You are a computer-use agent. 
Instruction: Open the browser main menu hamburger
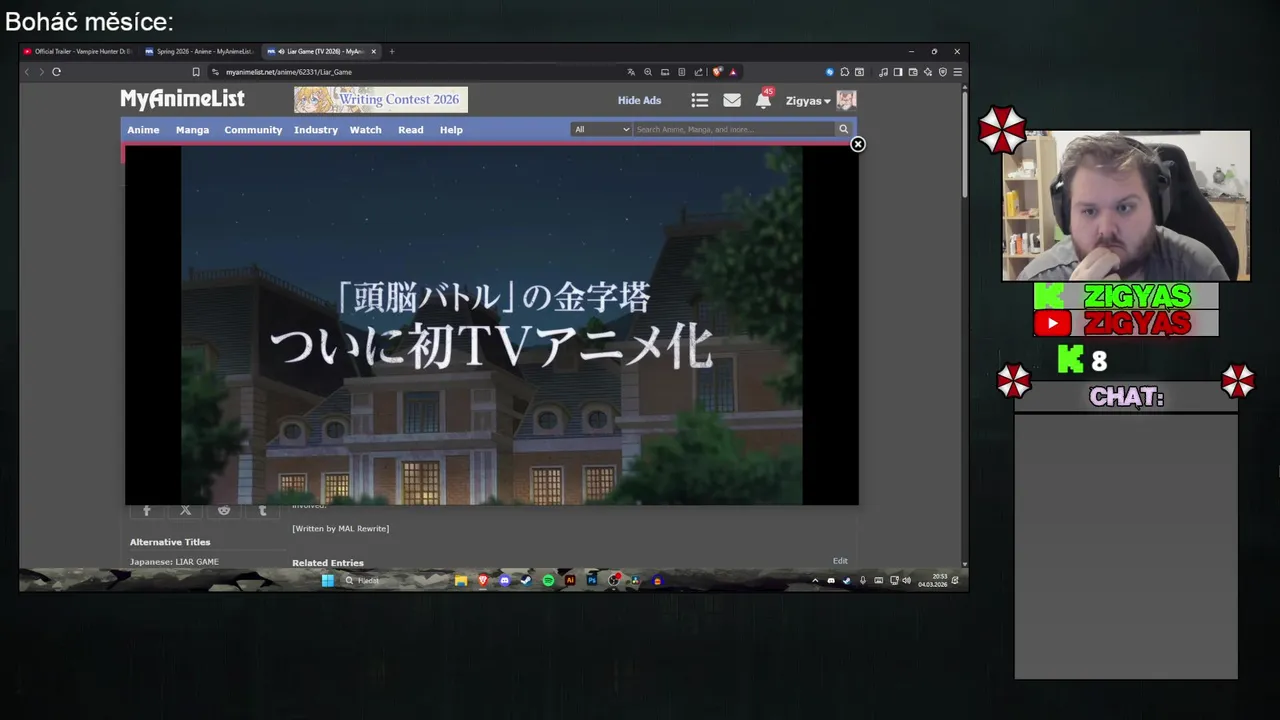tap(958, 72)
